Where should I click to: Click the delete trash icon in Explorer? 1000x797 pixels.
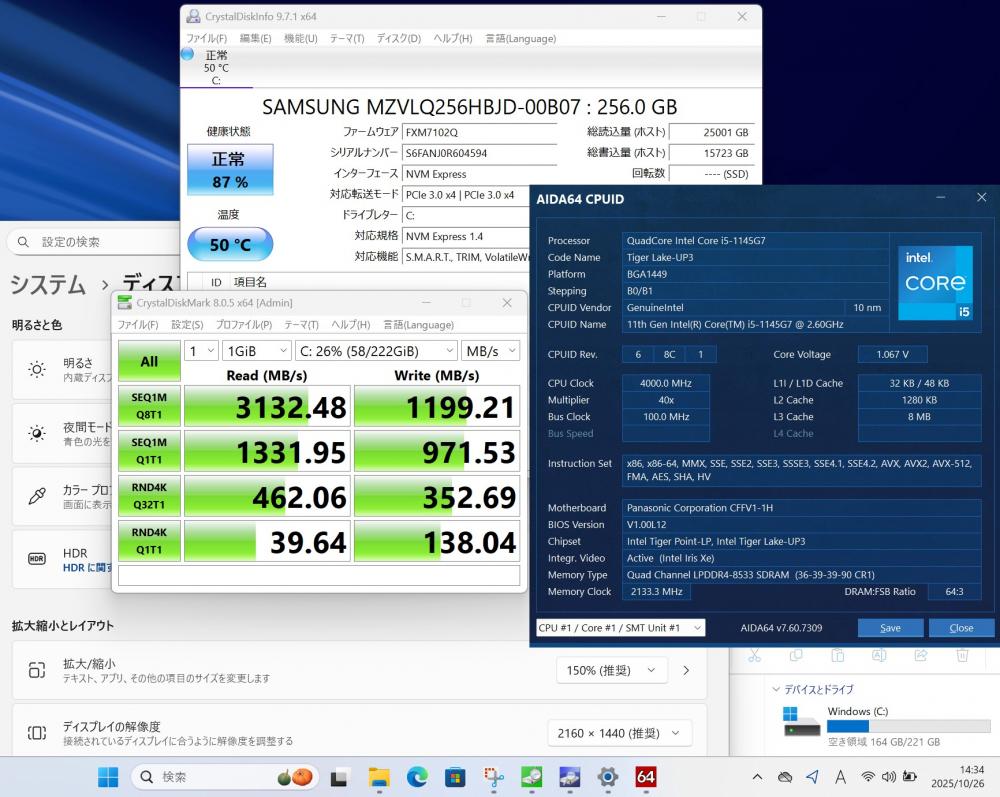coord(962,656)
